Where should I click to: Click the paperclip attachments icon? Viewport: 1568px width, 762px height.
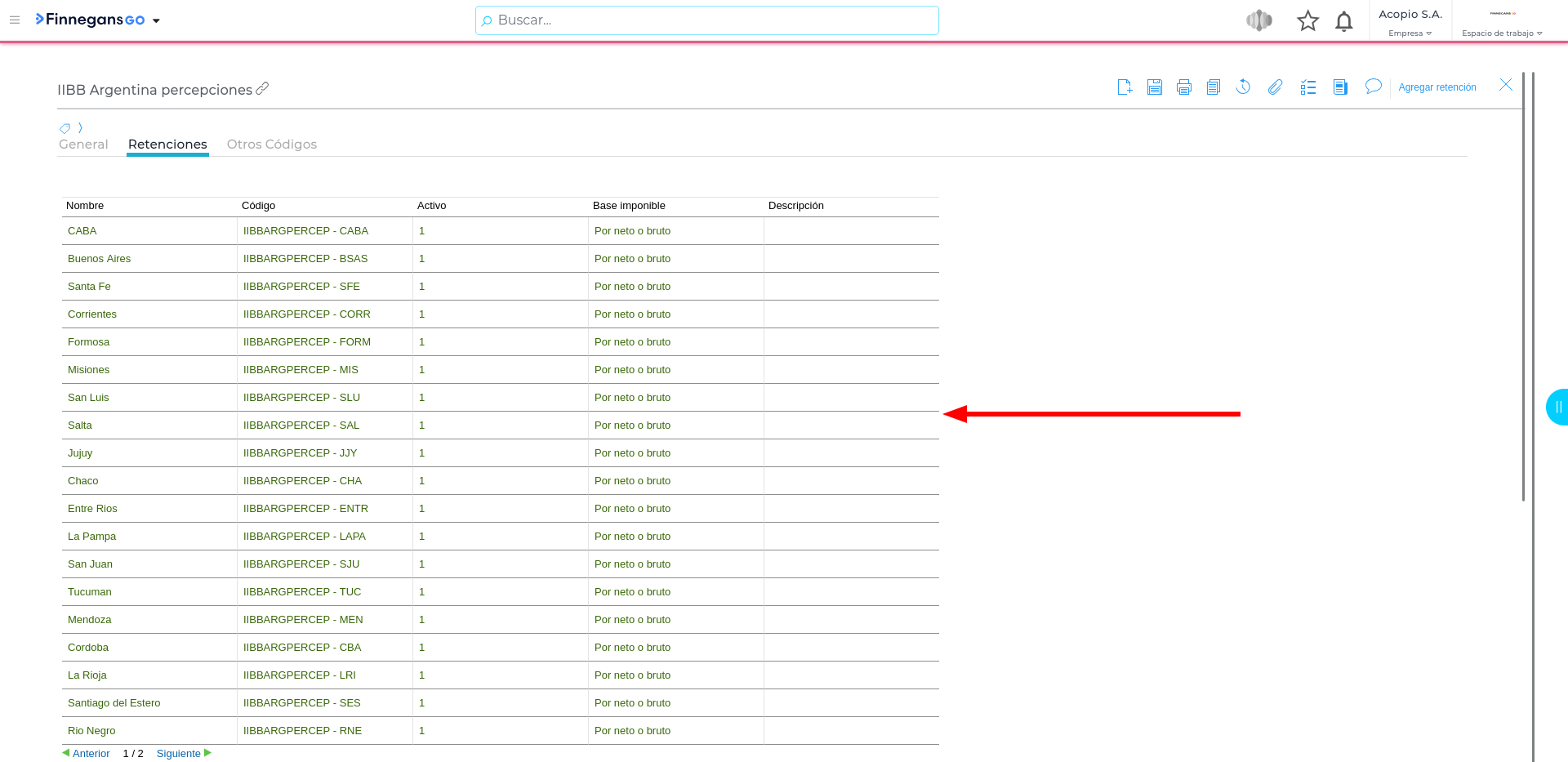(x=1275, y=87)
